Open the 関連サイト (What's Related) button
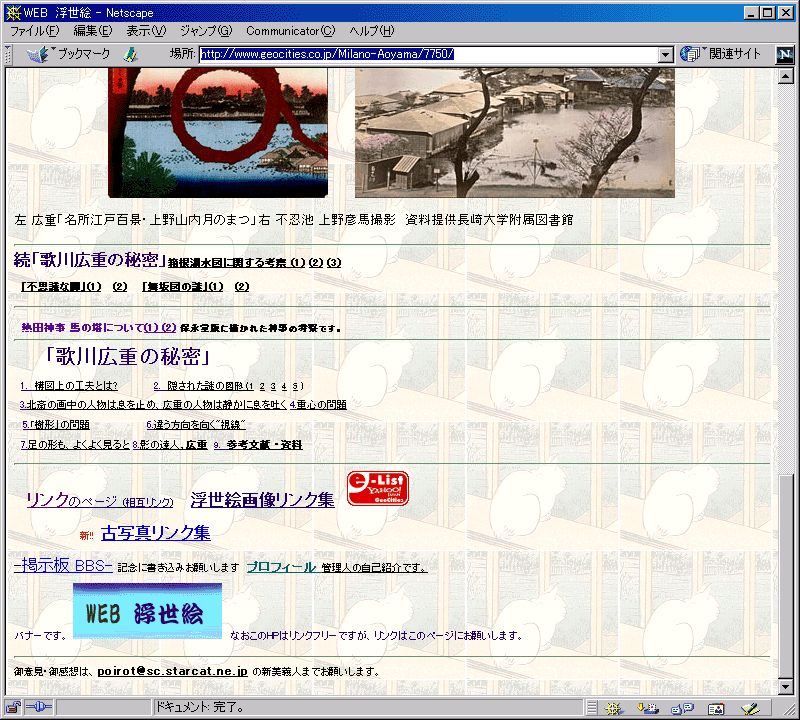800x720 pixels. tap(720, 54)
